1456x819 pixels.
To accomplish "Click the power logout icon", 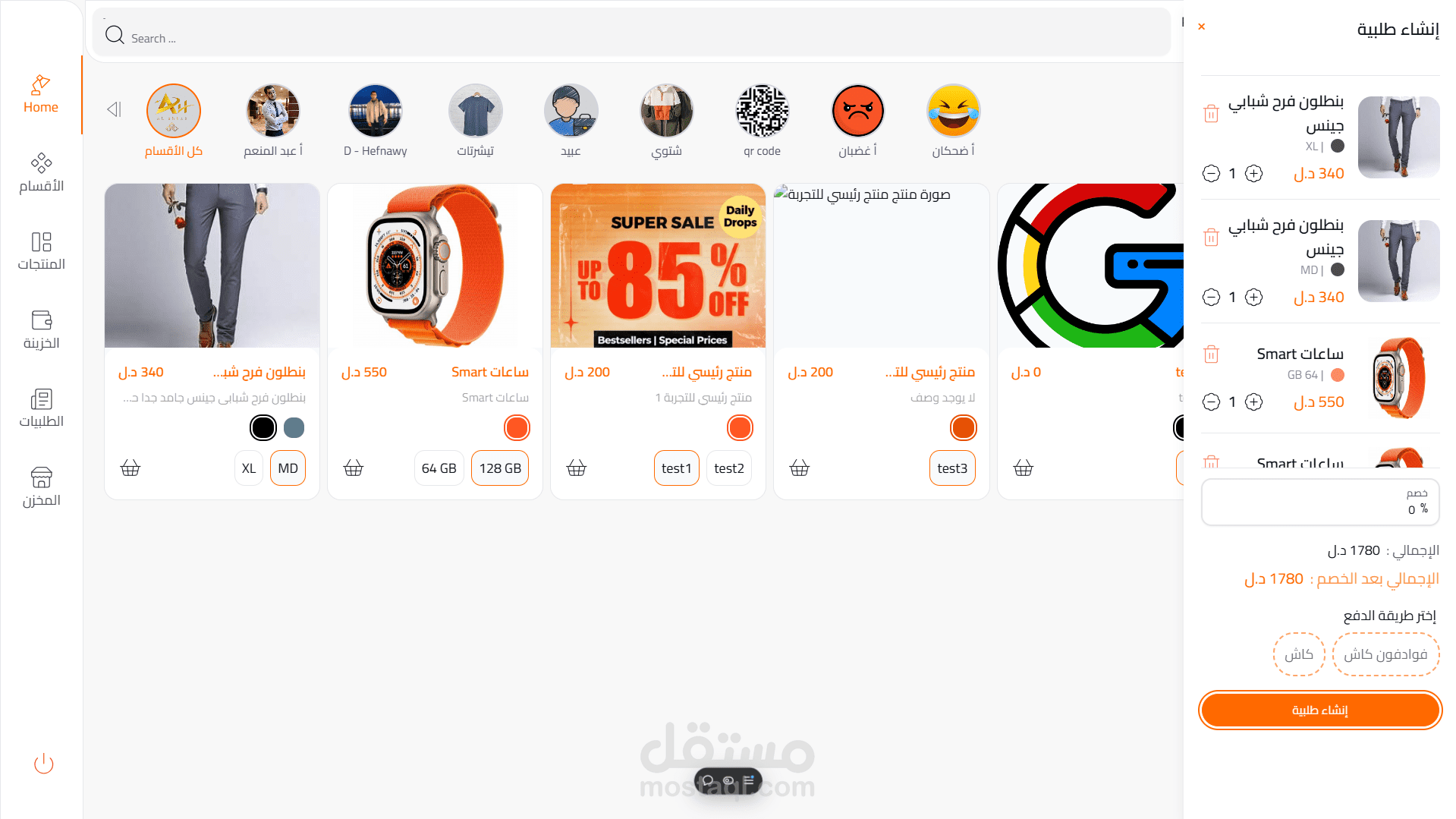I will click(44, 763).
